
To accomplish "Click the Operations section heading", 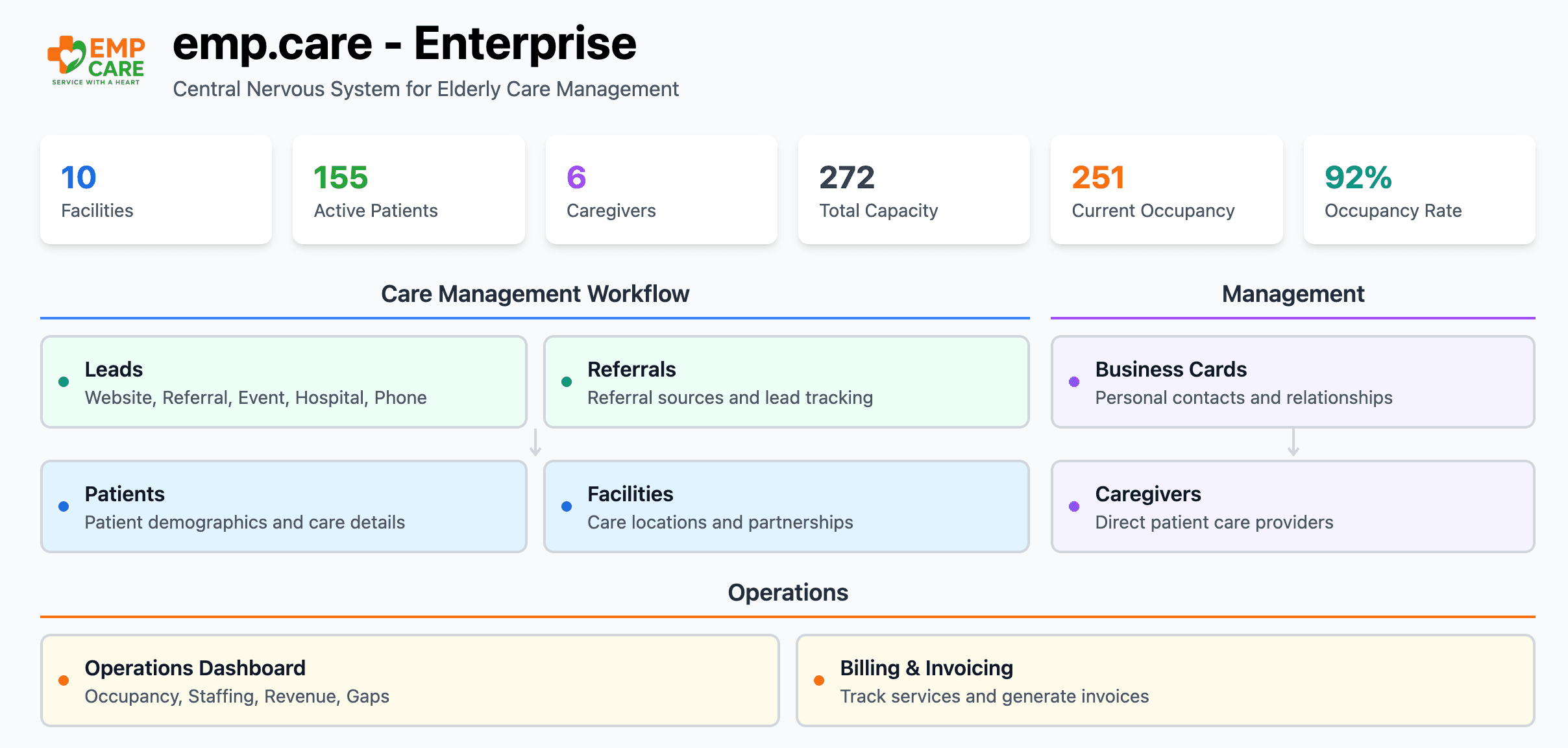I will point(787,592).
